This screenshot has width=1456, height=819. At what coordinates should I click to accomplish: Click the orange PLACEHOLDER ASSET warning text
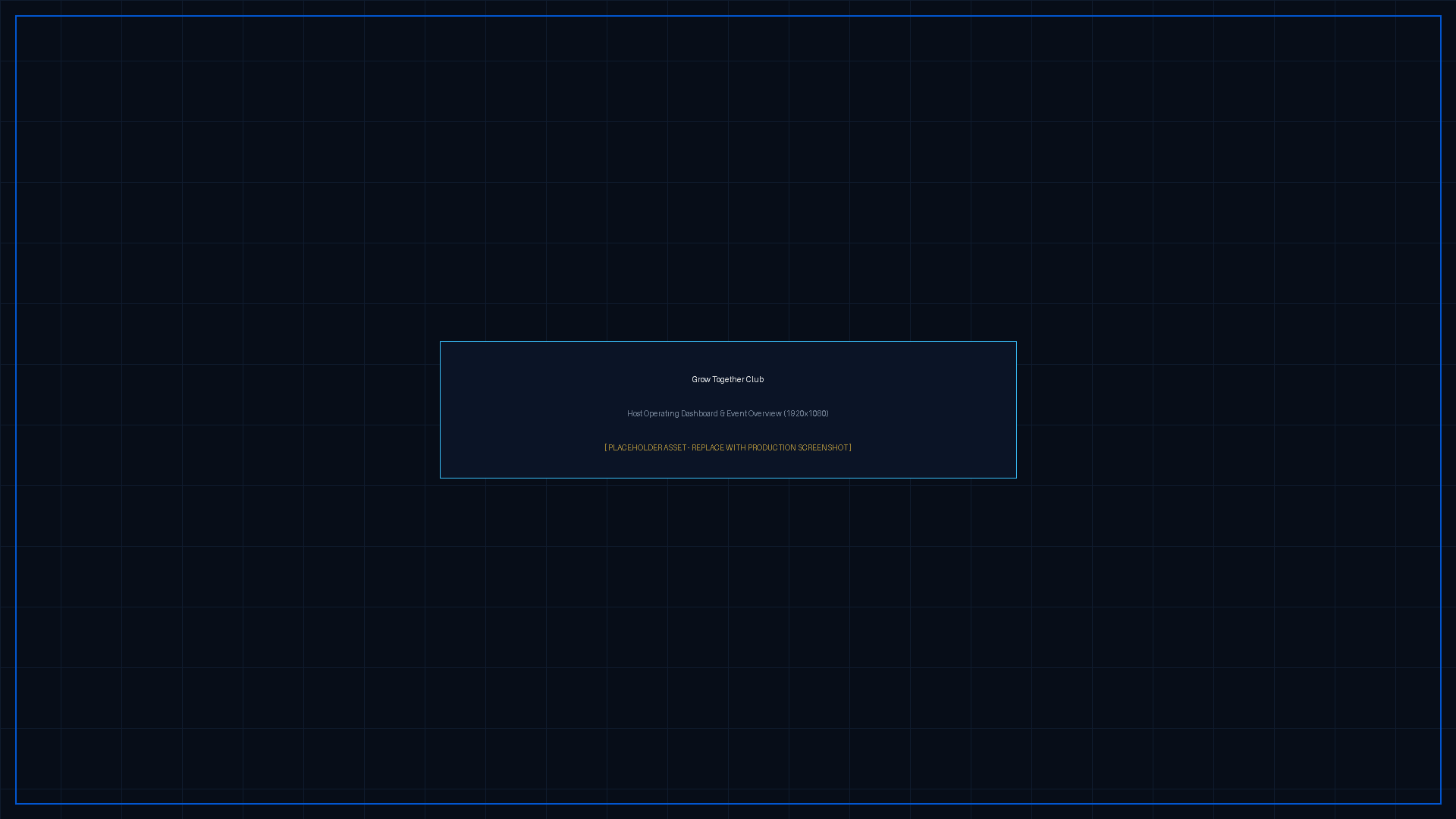(x=727, y=447)
